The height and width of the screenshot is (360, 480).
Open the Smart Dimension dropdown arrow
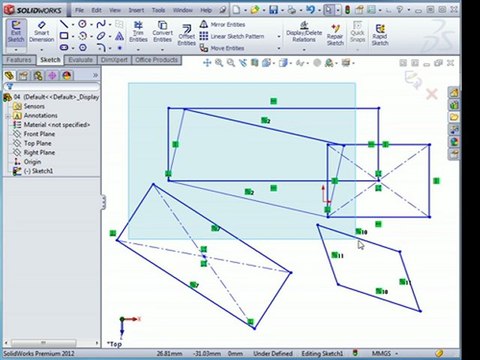point(41,50)
